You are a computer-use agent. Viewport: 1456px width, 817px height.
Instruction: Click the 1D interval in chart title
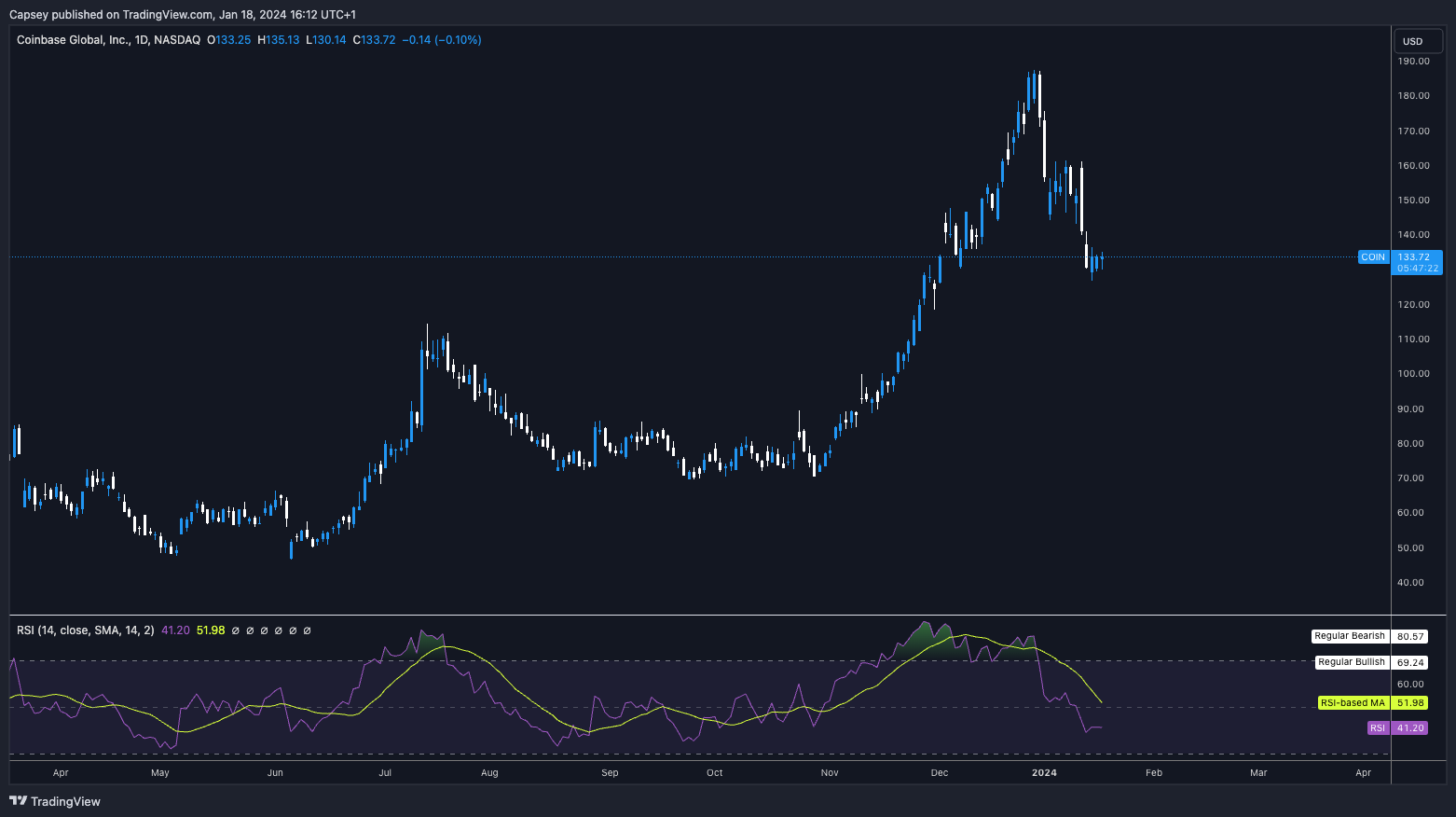pyautogui.click(x=142, y=40)
